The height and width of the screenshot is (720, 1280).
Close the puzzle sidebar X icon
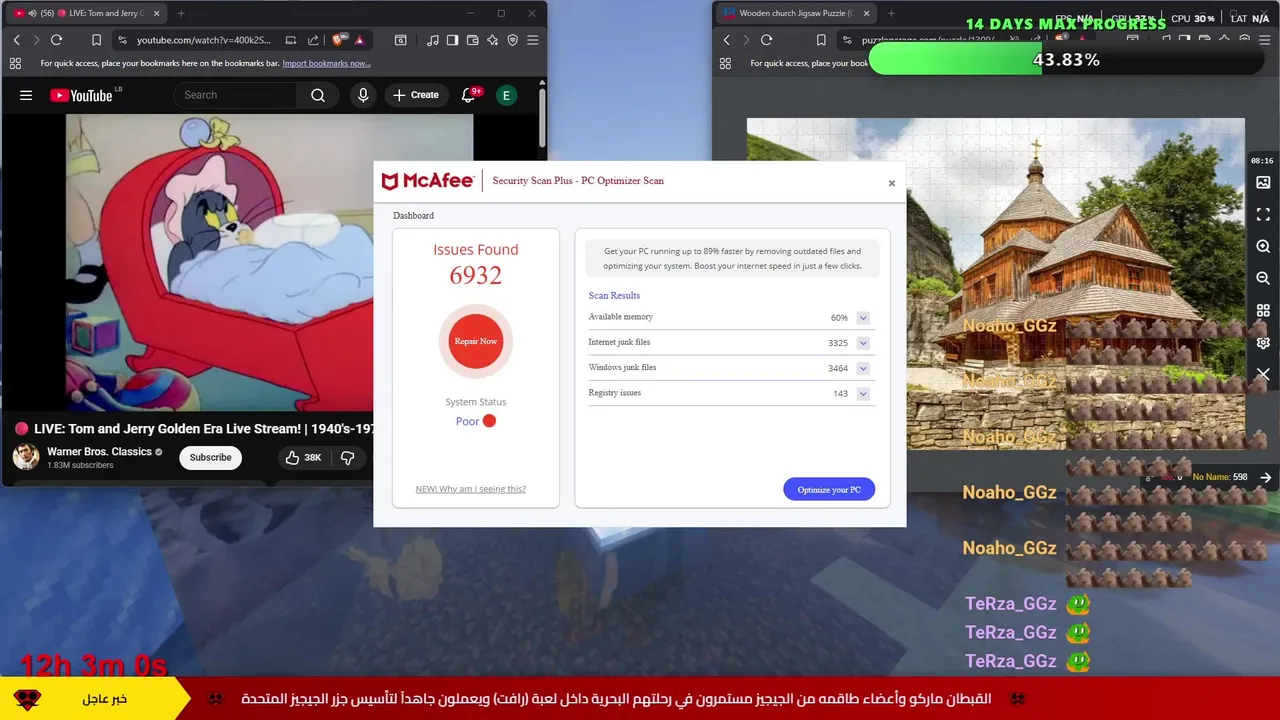pyautogui.click(x=1263, y=374)
